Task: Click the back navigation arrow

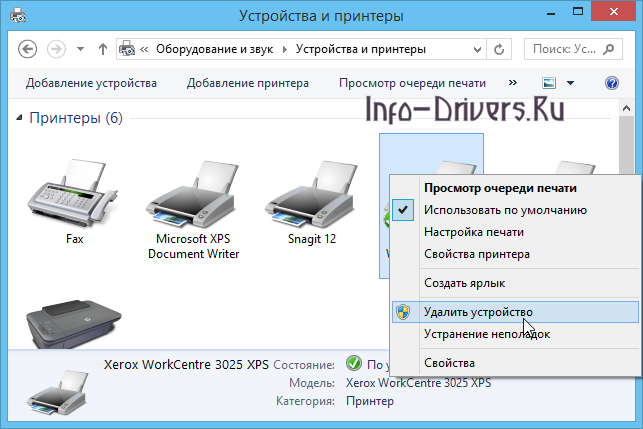Action: [x=28, y=48]
